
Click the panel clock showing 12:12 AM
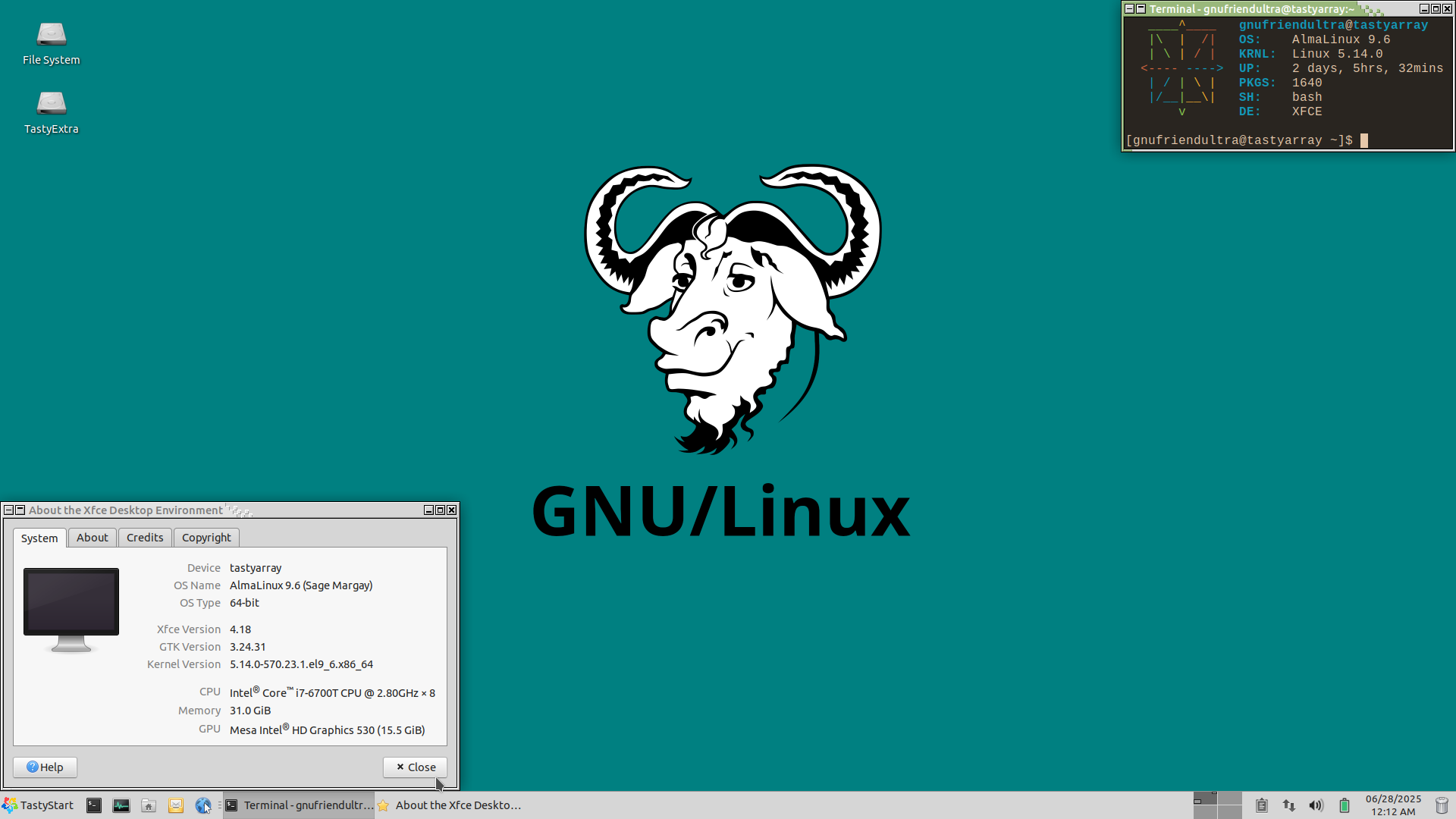[x=1393, y=805]
